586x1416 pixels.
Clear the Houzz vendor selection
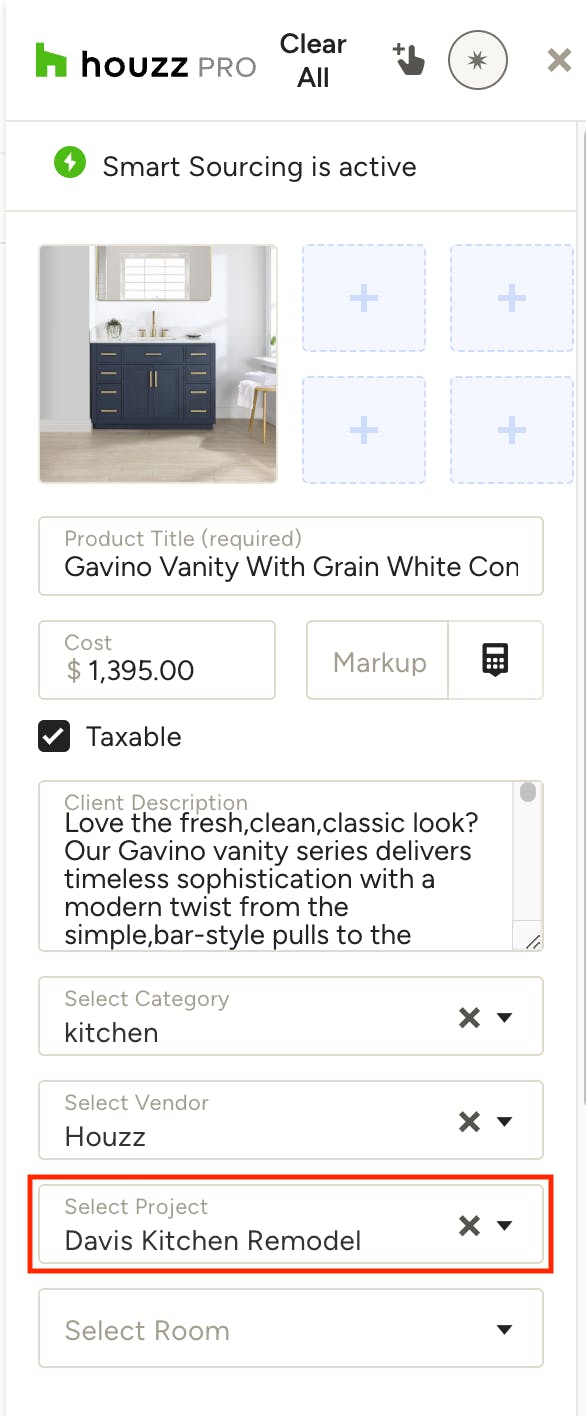pos(468,1122)
